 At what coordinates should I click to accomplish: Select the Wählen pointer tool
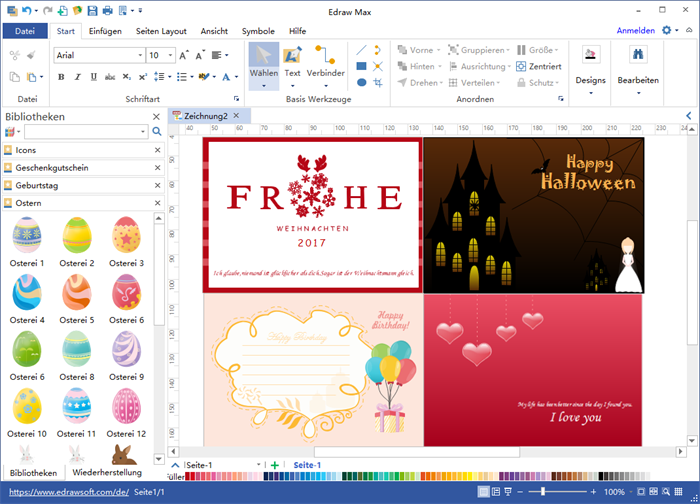[264, 61]
